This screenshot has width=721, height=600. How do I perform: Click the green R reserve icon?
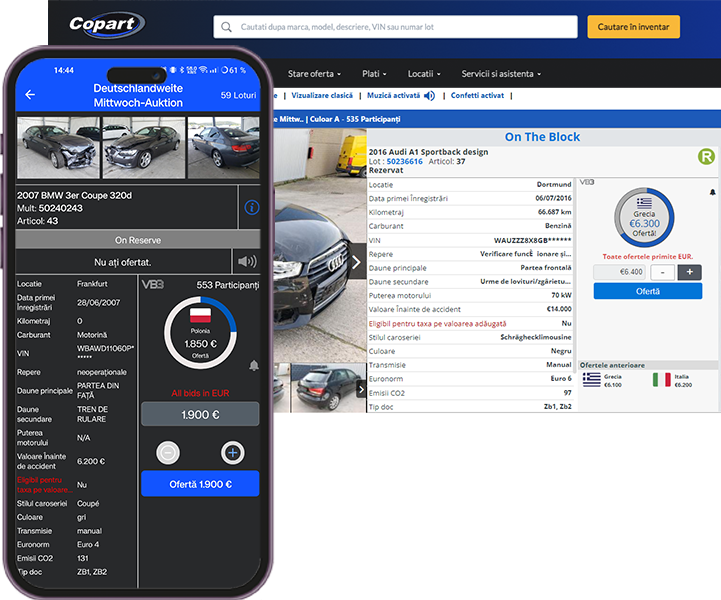click(706, 156)
